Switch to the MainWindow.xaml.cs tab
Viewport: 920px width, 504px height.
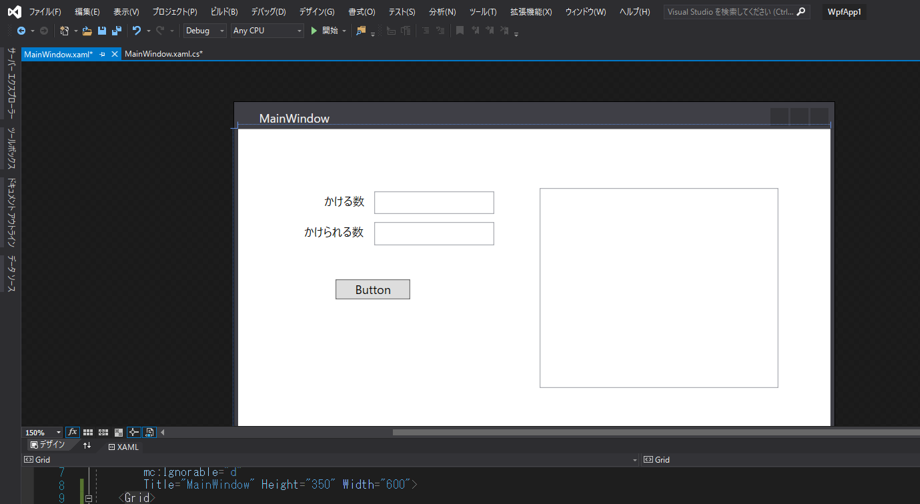tap(163, 54)
